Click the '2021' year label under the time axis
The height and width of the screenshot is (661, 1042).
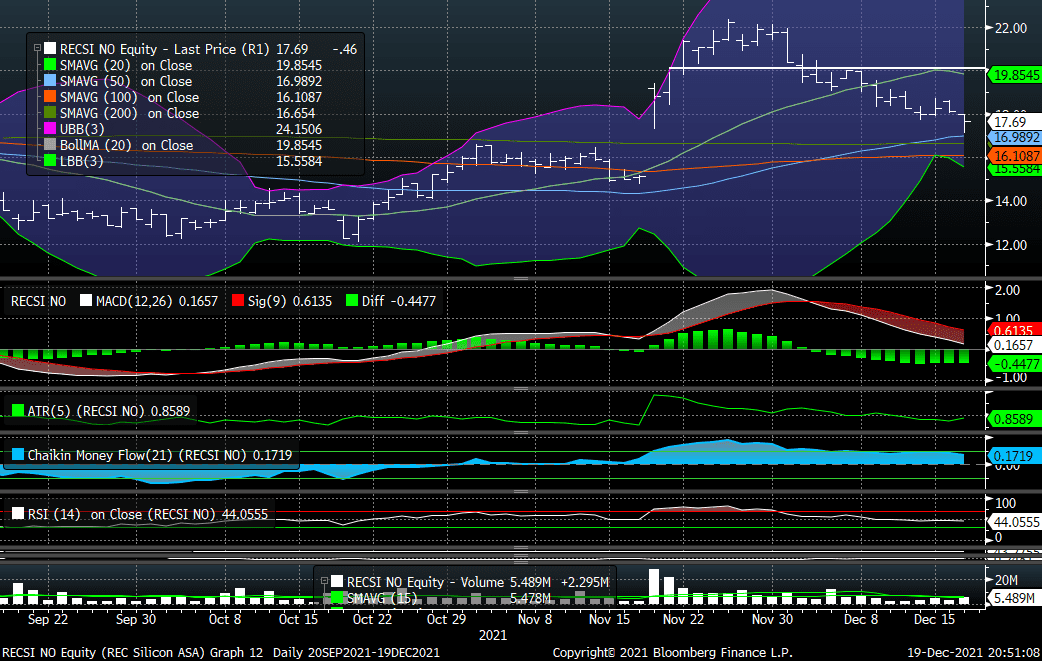pos(493,635)
